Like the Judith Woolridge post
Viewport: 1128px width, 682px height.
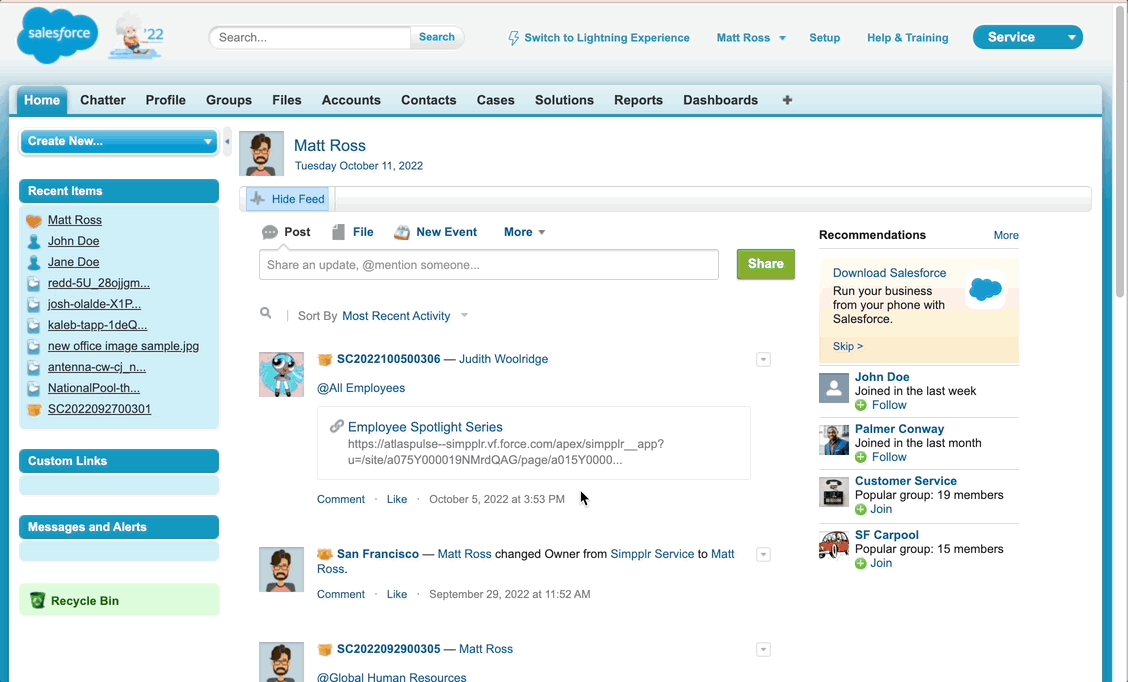tap(396, 499)
